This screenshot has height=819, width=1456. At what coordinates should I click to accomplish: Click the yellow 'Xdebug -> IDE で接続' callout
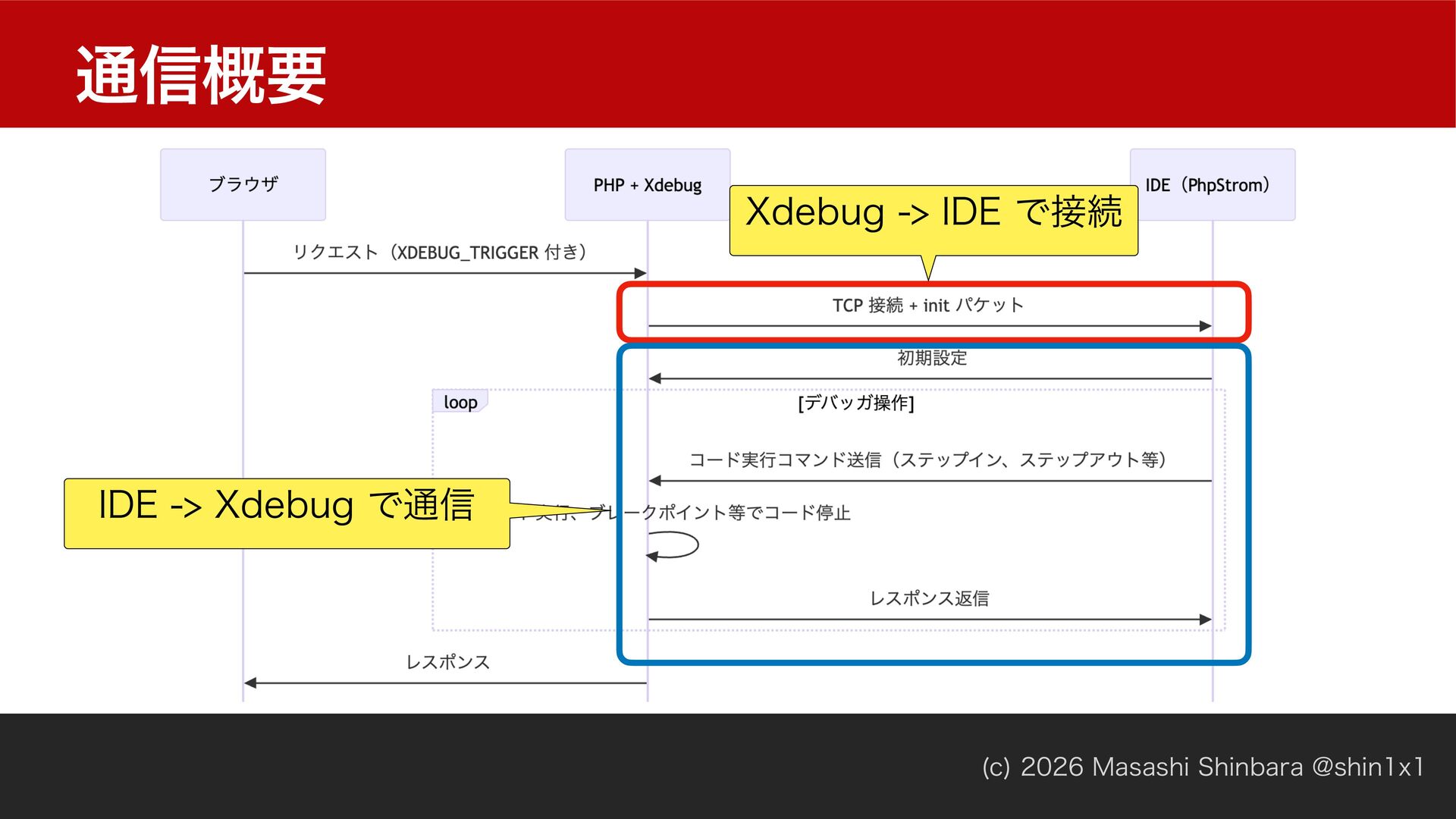pos(933,220)
